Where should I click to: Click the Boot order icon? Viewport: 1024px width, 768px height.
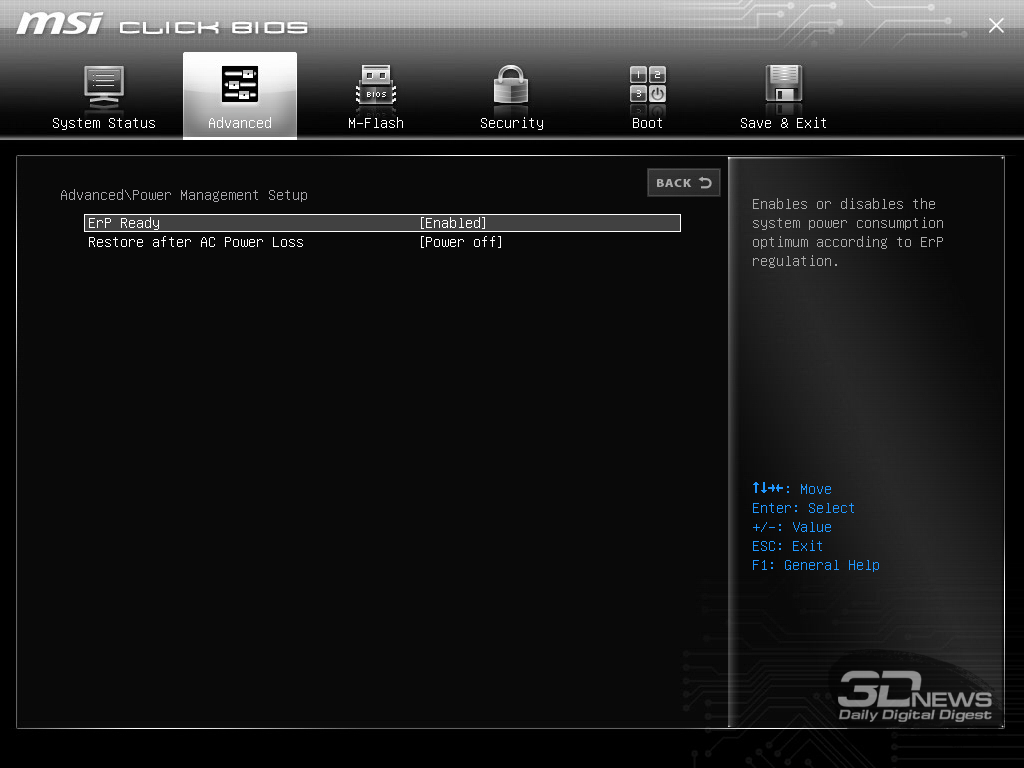[x=647, y=86]
